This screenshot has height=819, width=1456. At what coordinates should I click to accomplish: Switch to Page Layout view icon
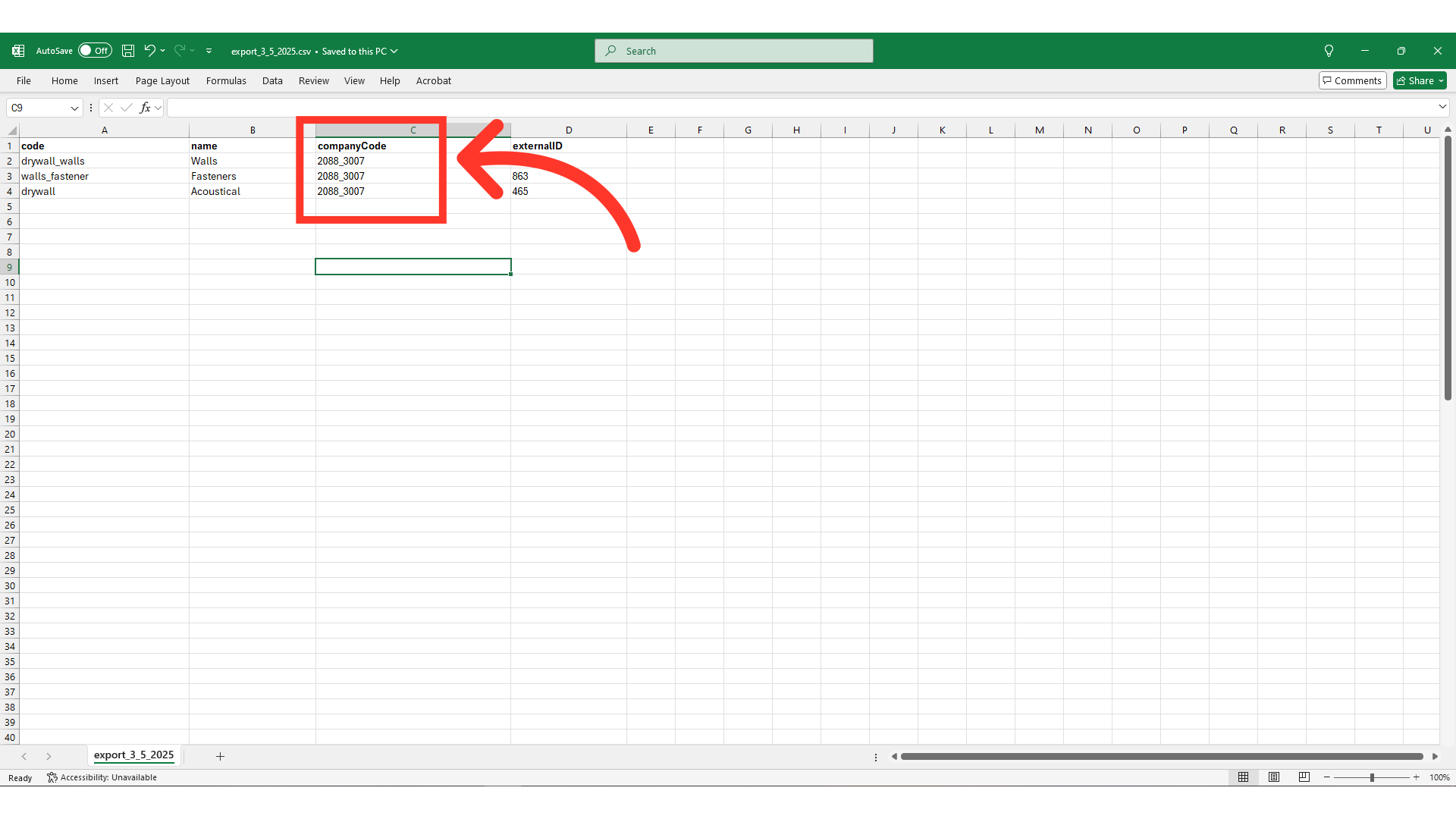1274,777
